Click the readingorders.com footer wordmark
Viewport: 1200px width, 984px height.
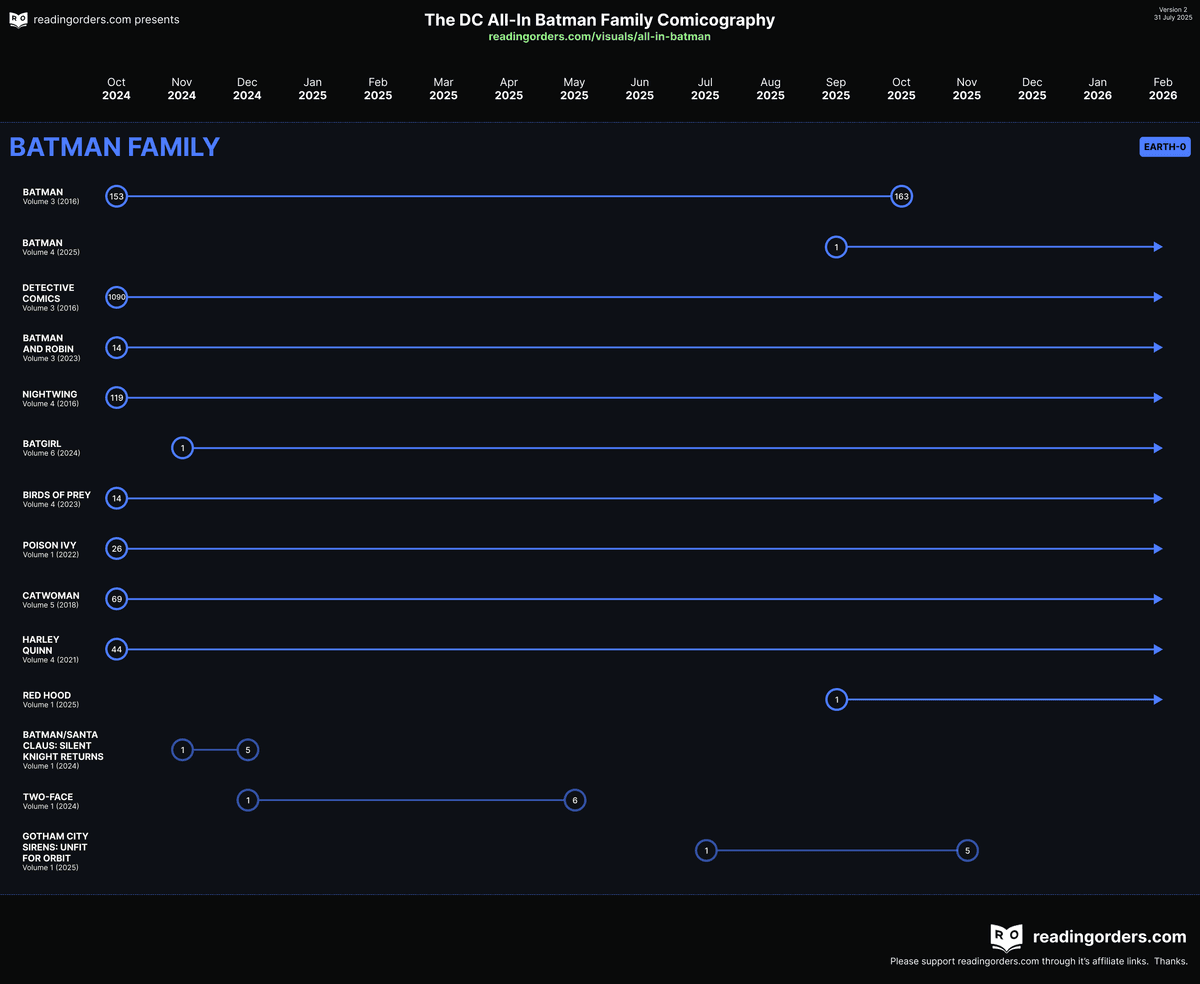[x=1109, y=937]
